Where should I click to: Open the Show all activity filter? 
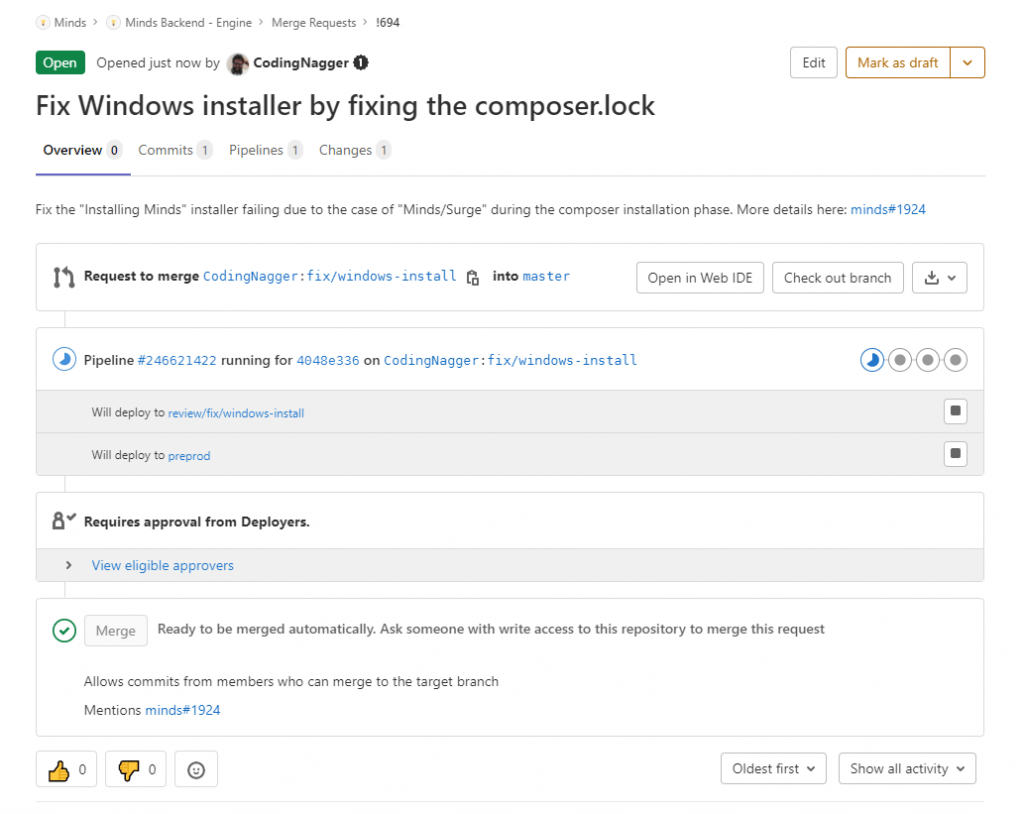(x=907, y=769)
